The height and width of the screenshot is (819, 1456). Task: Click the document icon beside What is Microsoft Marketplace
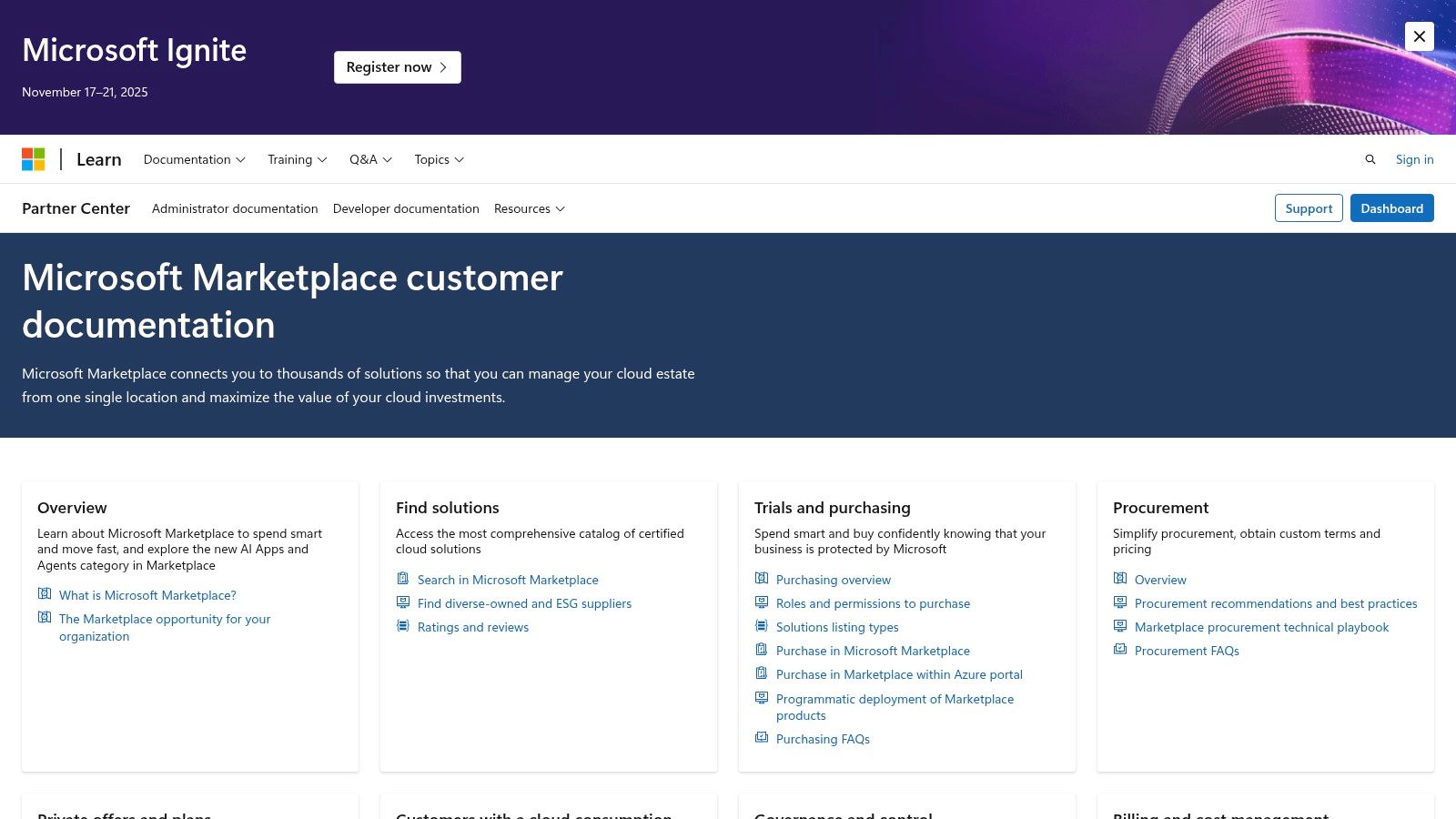[x=45, y=593]
